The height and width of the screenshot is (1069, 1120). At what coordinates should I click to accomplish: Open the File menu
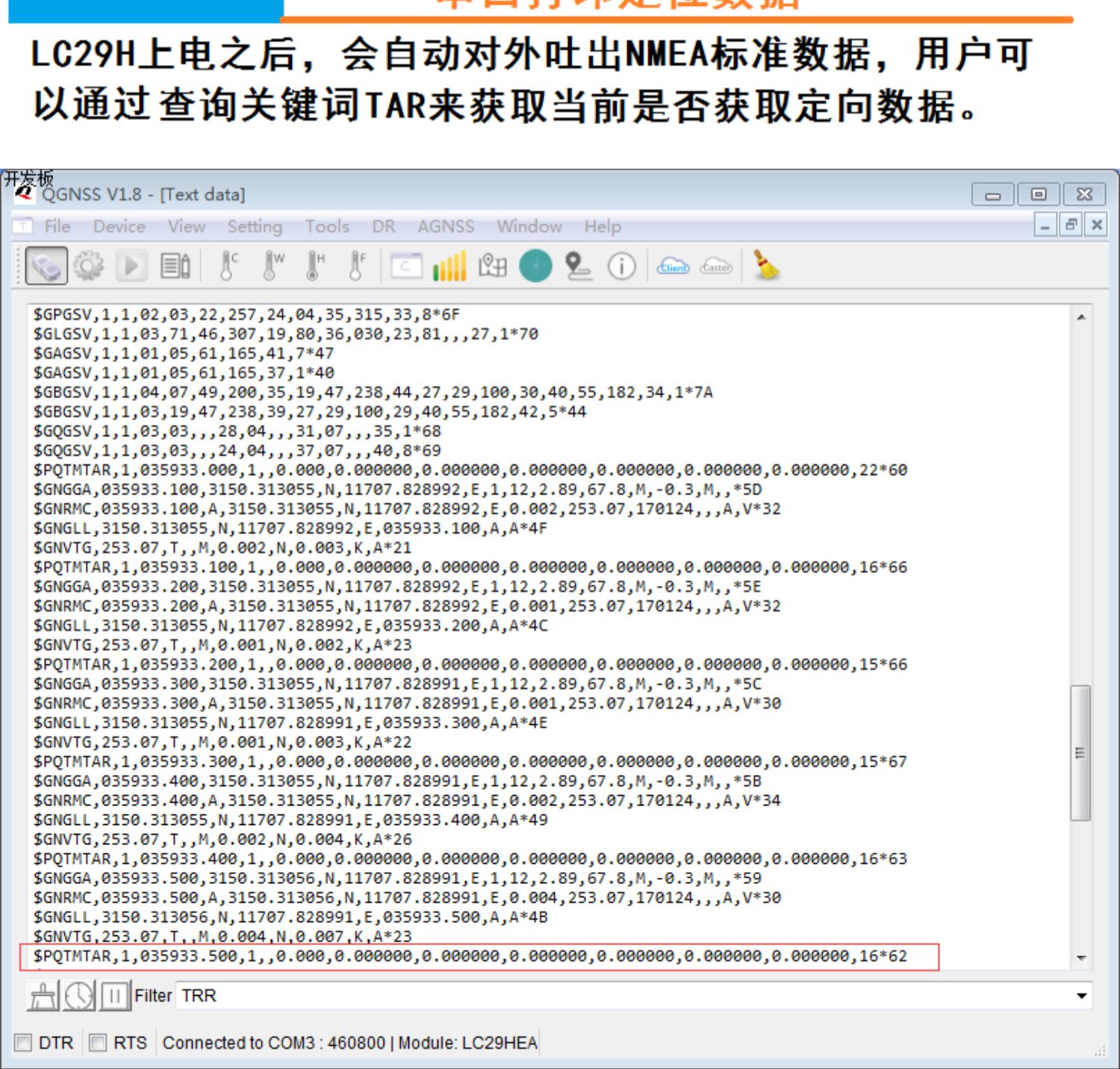[x=57, y=226]
